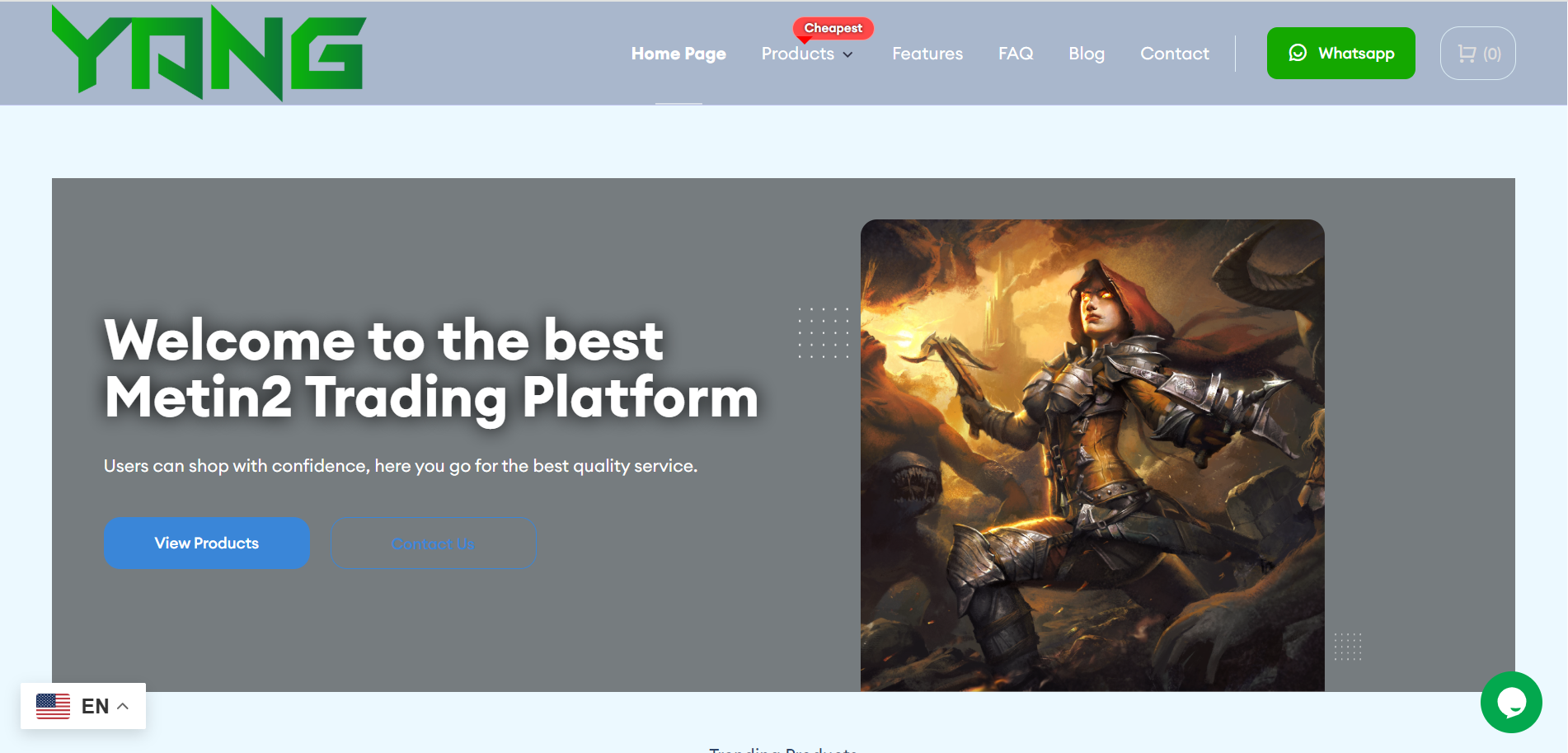Open the EN language selector

83,706
